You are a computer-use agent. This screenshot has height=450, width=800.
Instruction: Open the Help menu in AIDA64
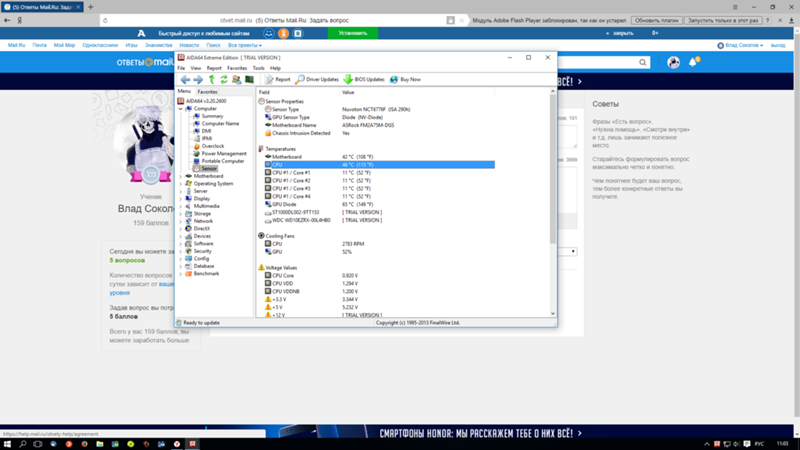(276, 68)
